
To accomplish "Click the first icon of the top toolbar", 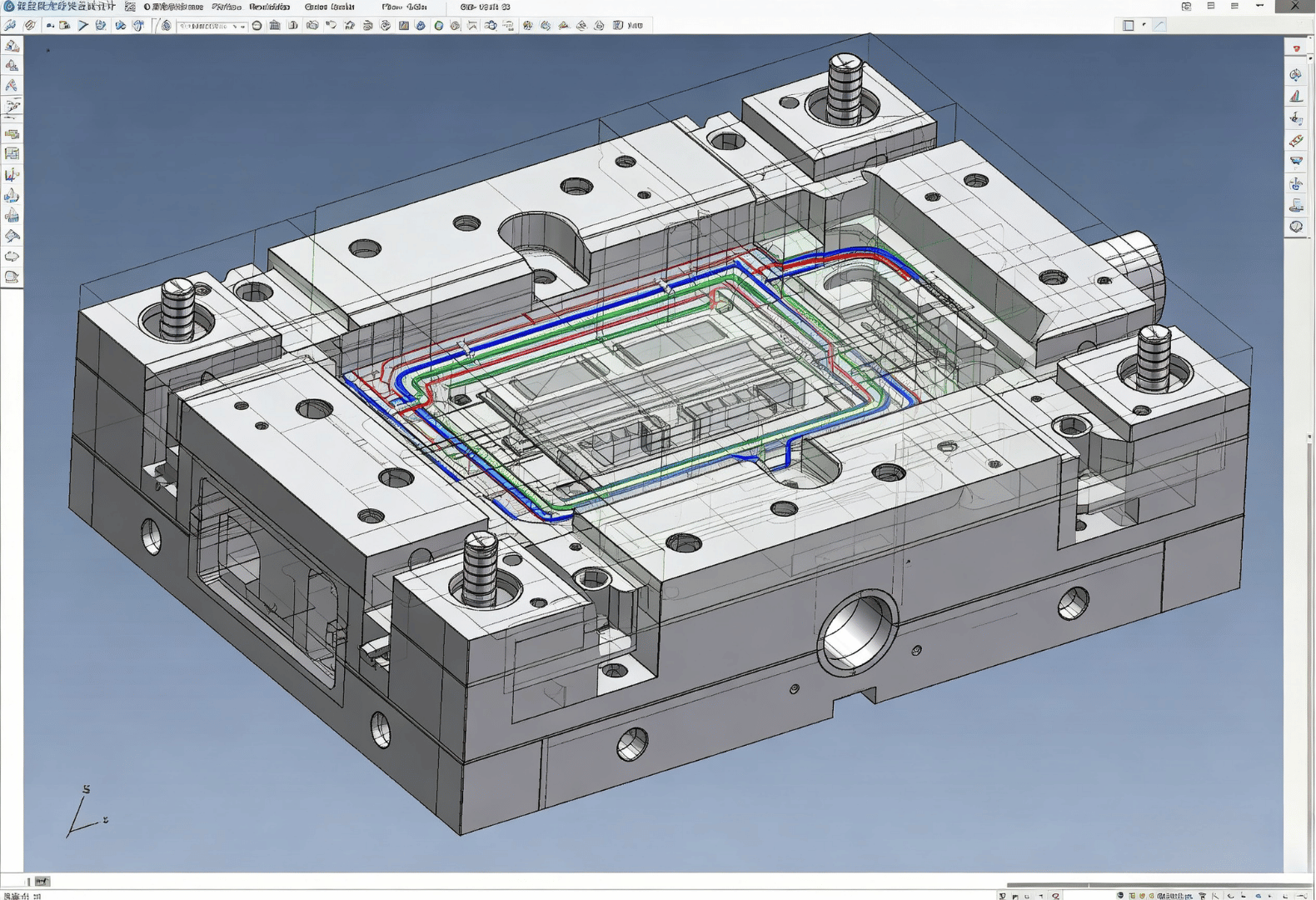I will tap(10, 26).
